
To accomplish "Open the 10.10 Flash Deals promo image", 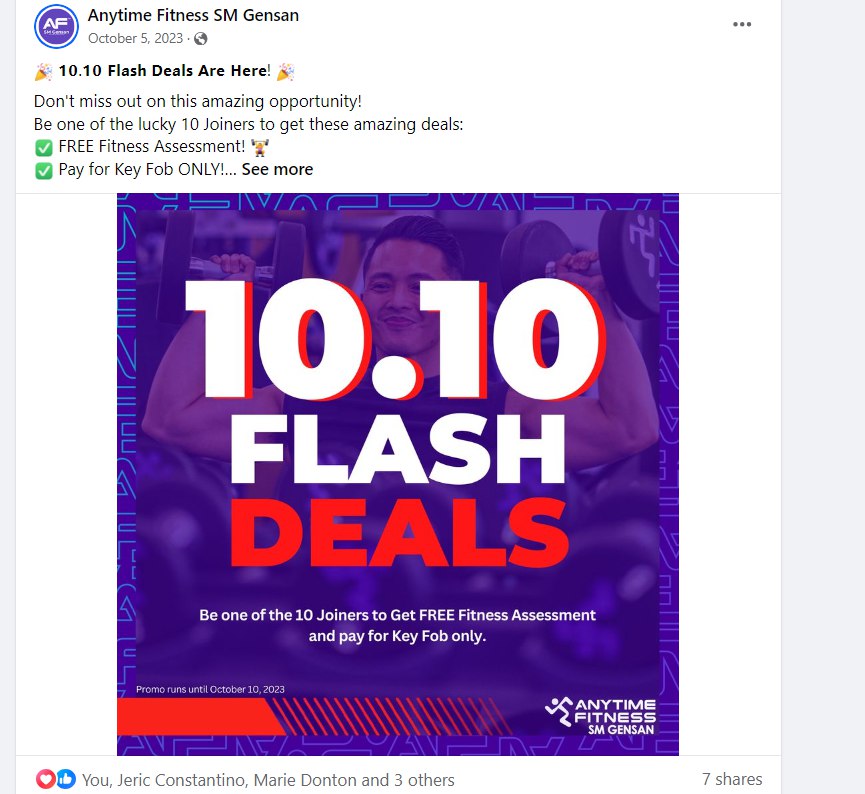I will tap(398, 474).
